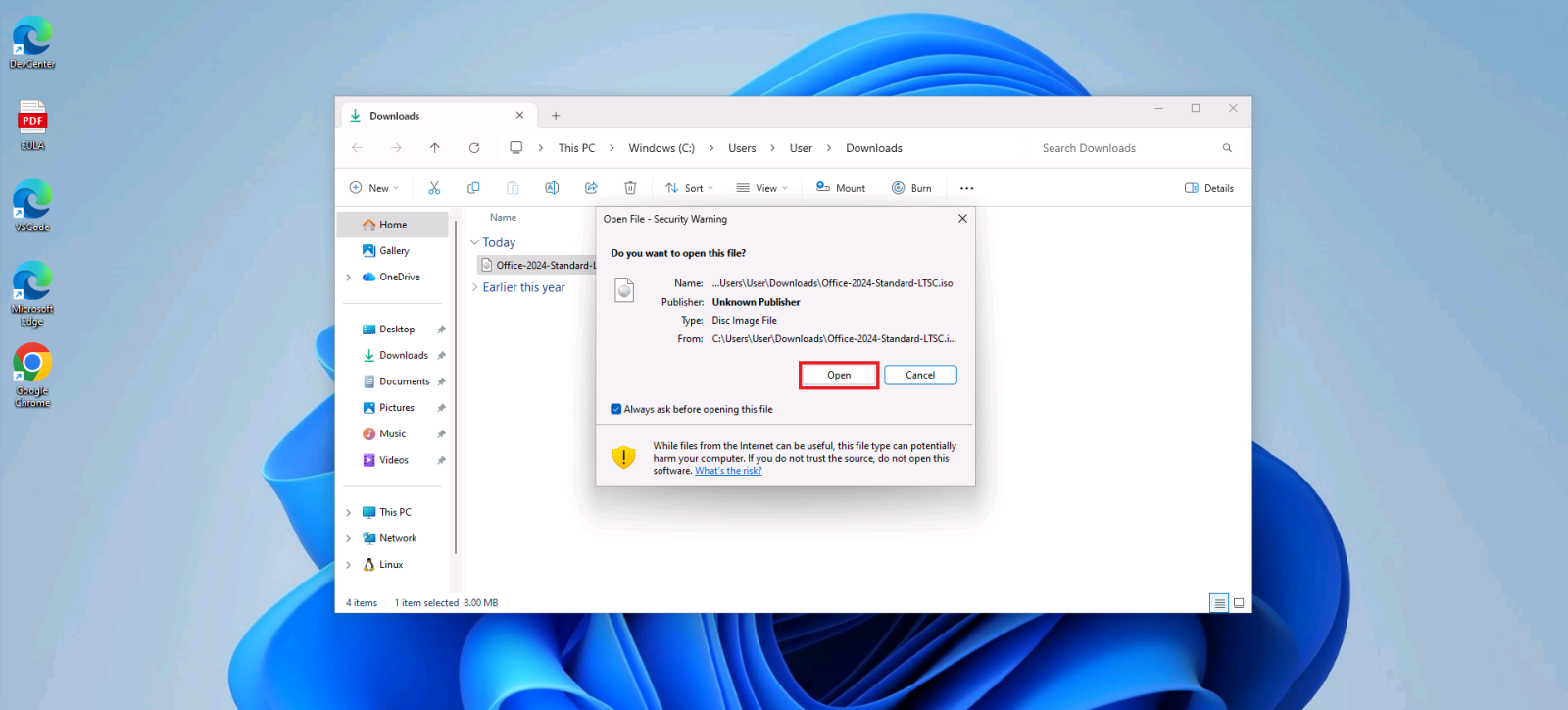Expand the Earlier this year group
Image resolution: width=1568 pixels, height=710 pixels.
pyautogui.click(x=475, y=287)
